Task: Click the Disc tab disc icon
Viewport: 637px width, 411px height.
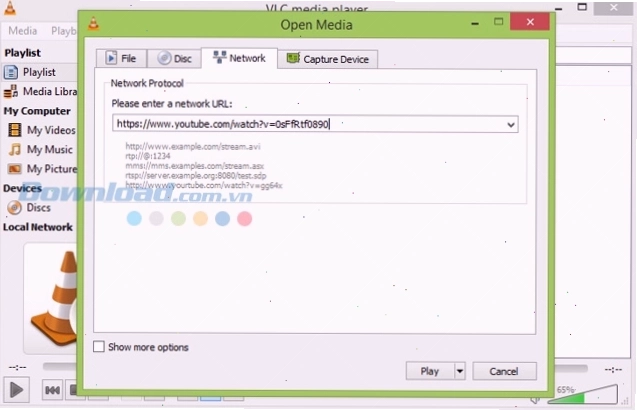Action: point(164,58)
